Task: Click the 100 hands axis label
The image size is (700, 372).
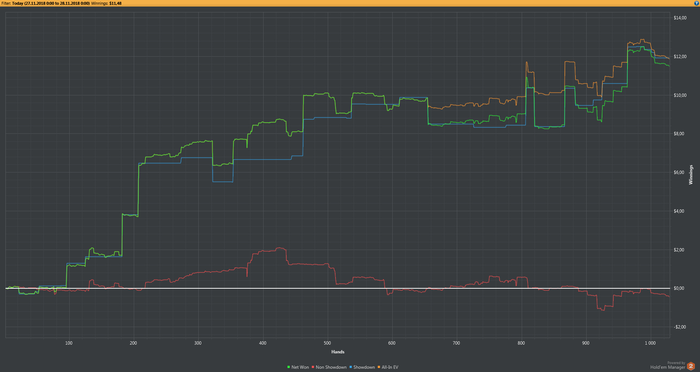Action: coord(69,343)
